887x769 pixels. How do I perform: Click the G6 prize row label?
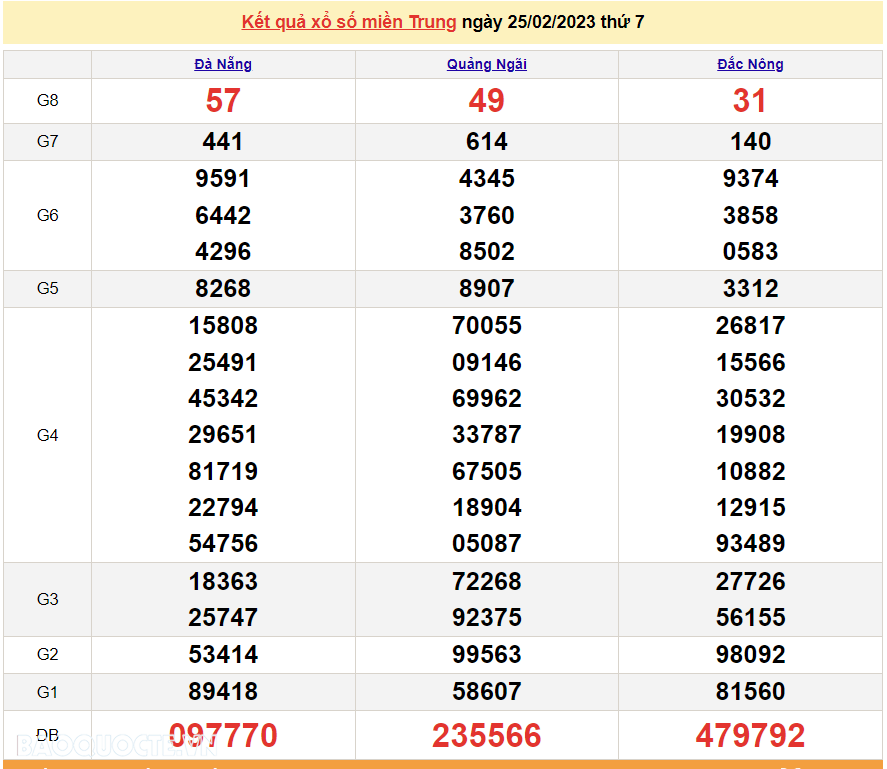pos(47,215)
